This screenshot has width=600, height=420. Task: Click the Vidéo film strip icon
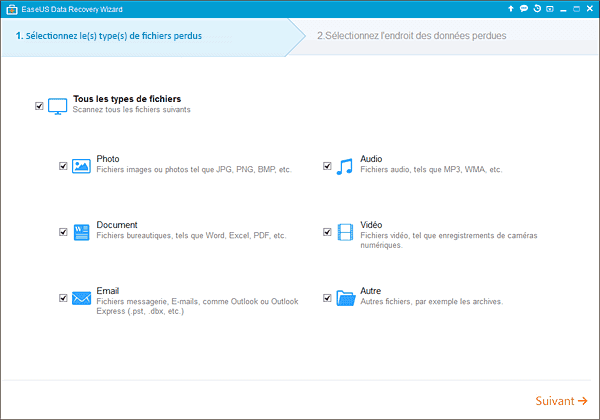click(345, 232)
